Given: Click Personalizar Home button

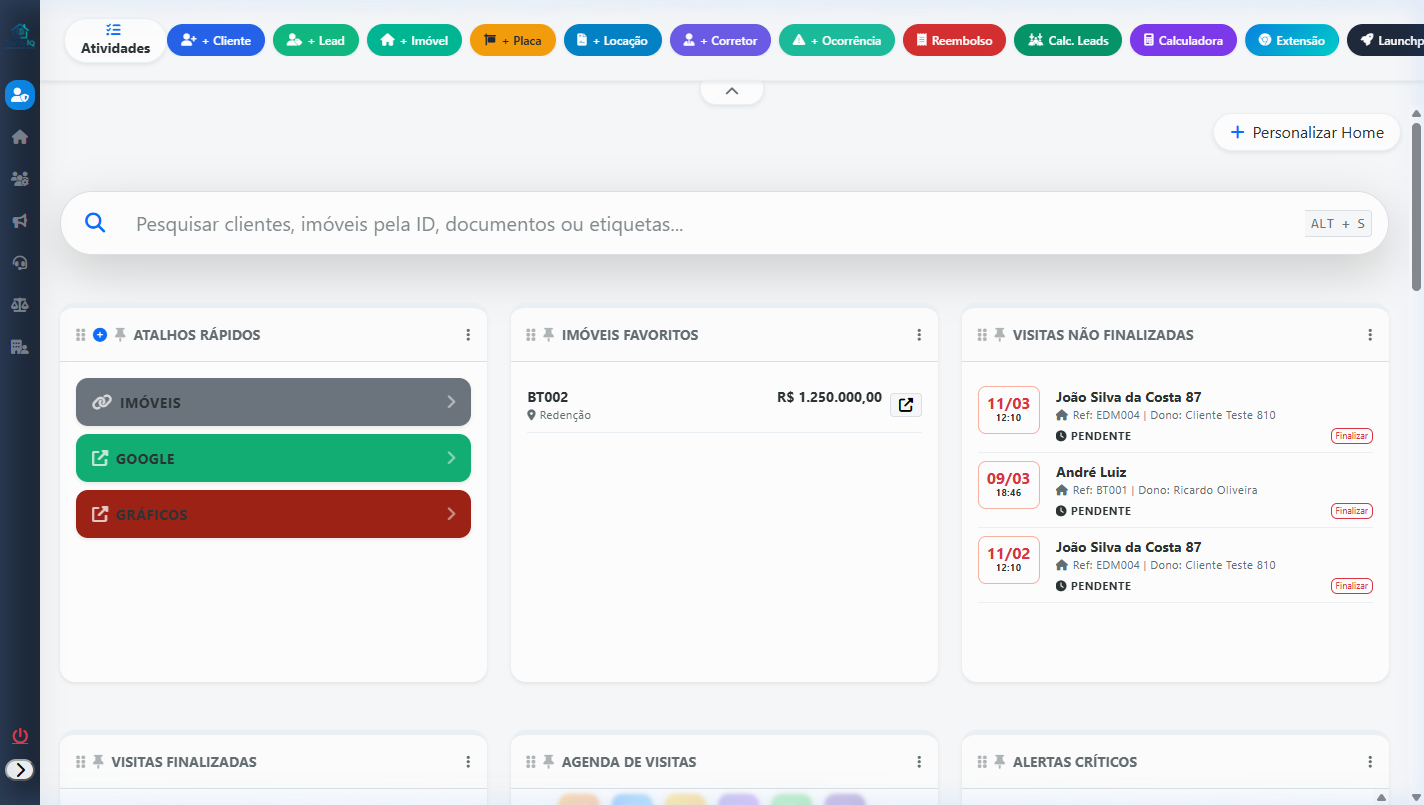Looking at the screenshot, I should 1307,132.
